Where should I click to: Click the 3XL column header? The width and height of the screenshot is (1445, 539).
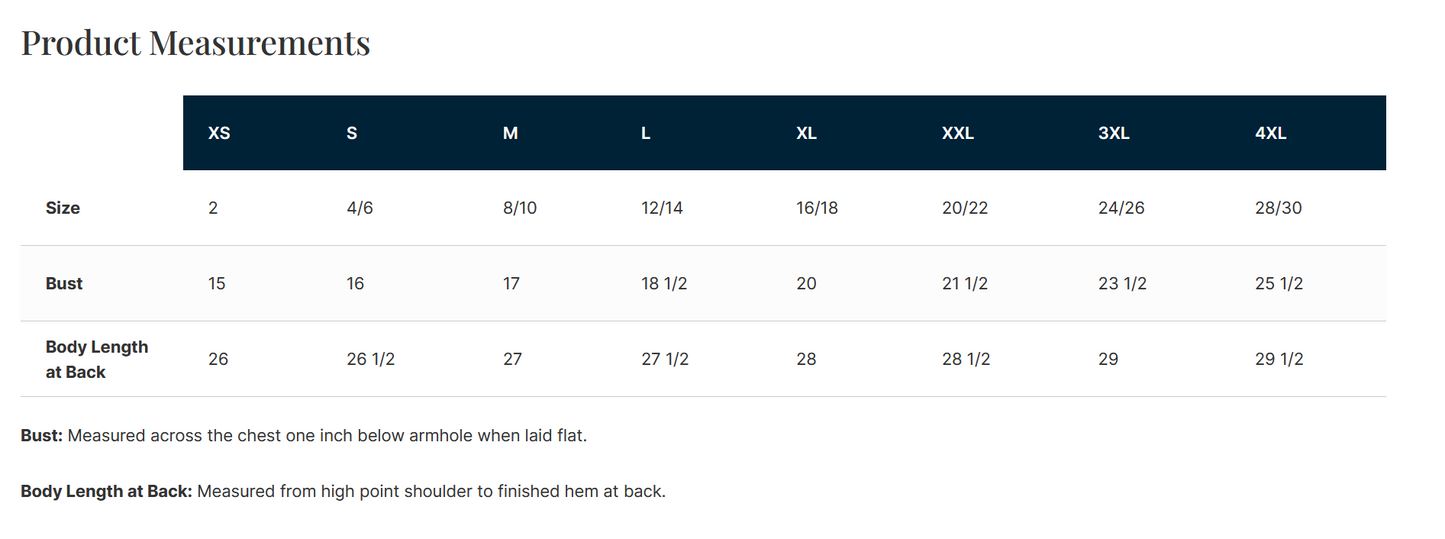pos(1114,133)
